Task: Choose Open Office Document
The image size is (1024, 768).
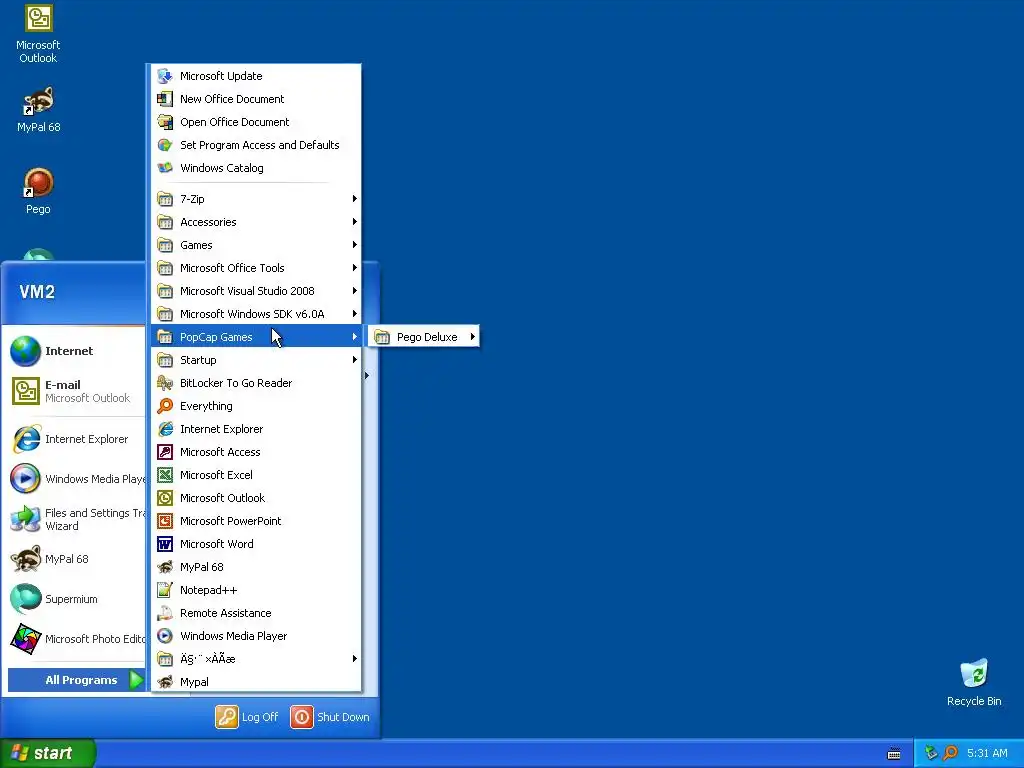Action: [x=256, y=122]
